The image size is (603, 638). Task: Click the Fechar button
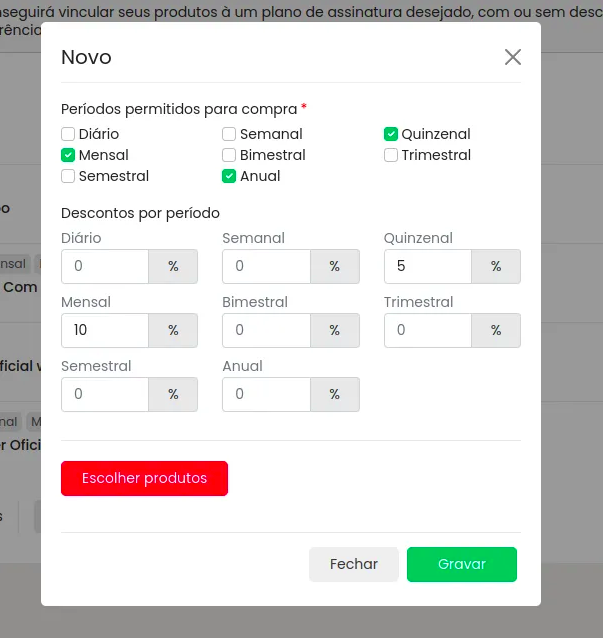(x=354, y=564)
